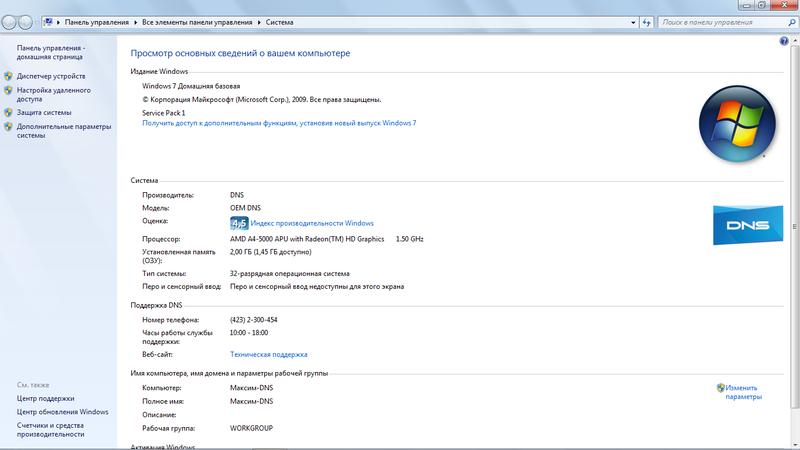Viewport: 800px width, 450px height.
Task: Click Изменить параметры link
Action: tap(743, 392)
